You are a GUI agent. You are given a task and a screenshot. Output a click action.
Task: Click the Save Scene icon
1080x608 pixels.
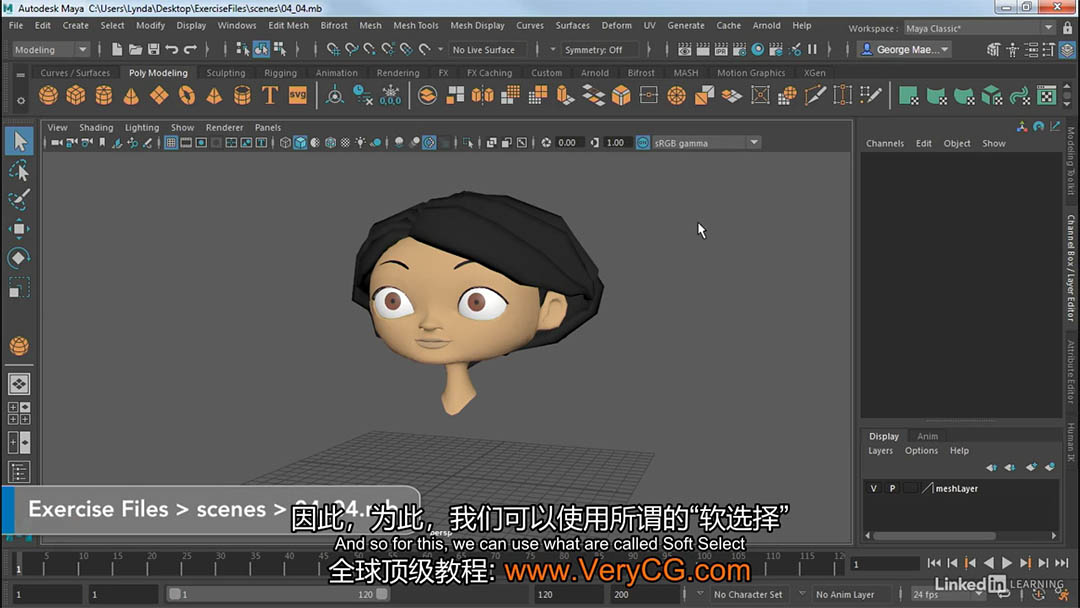(x=154, y=50)
